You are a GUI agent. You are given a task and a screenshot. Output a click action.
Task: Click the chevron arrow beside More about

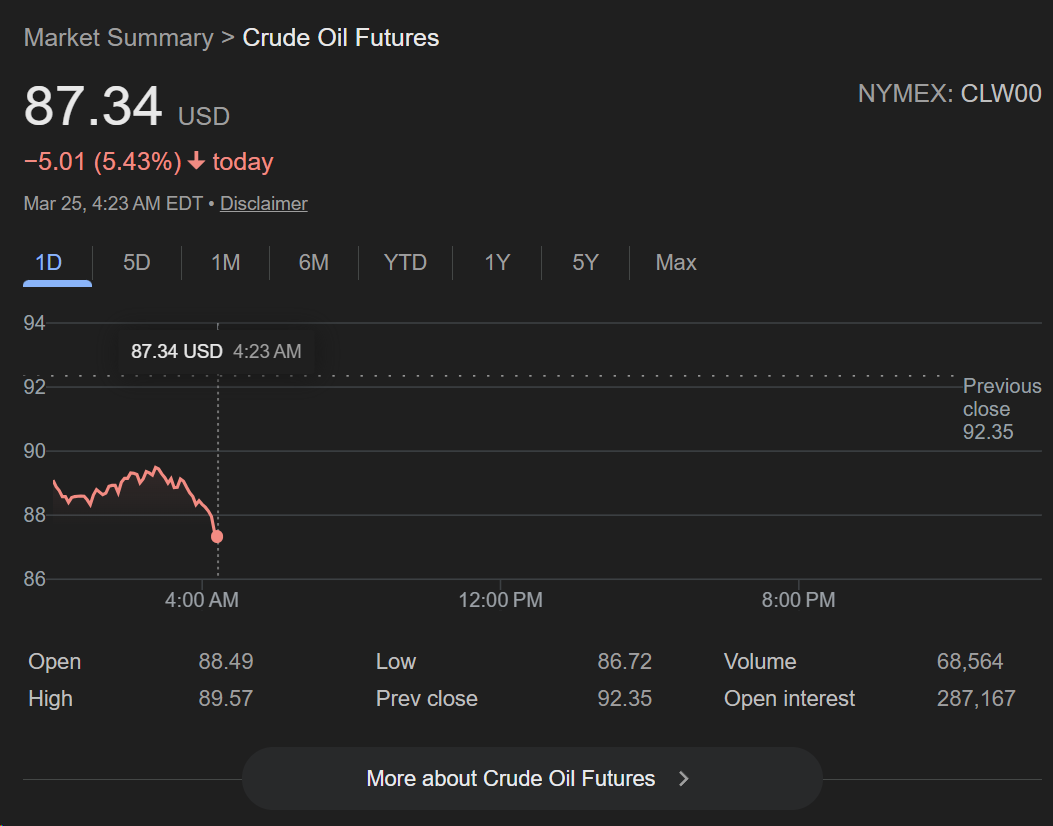(x=684, y=778)
